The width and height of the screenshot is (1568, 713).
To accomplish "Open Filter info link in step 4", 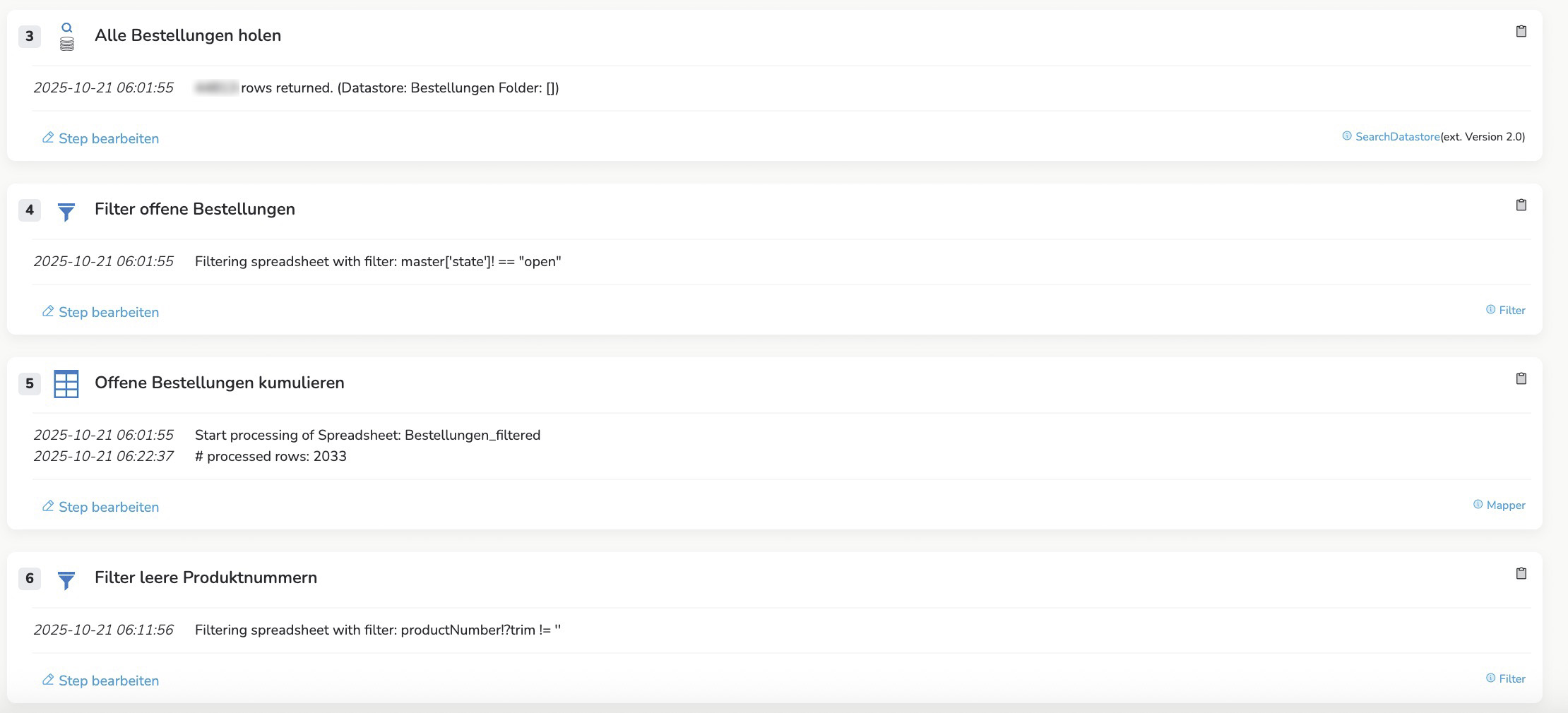I will tap(1511, 311).
